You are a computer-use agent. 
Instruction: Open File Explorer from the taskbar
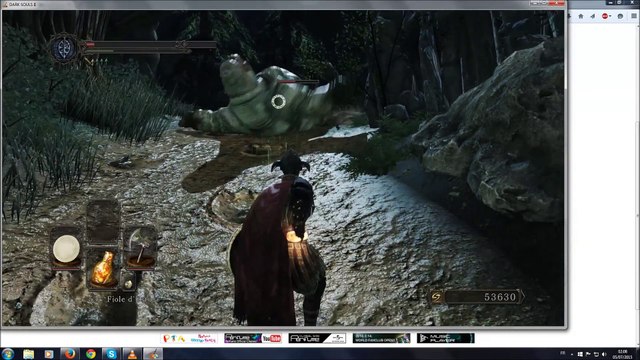point(29,354)
